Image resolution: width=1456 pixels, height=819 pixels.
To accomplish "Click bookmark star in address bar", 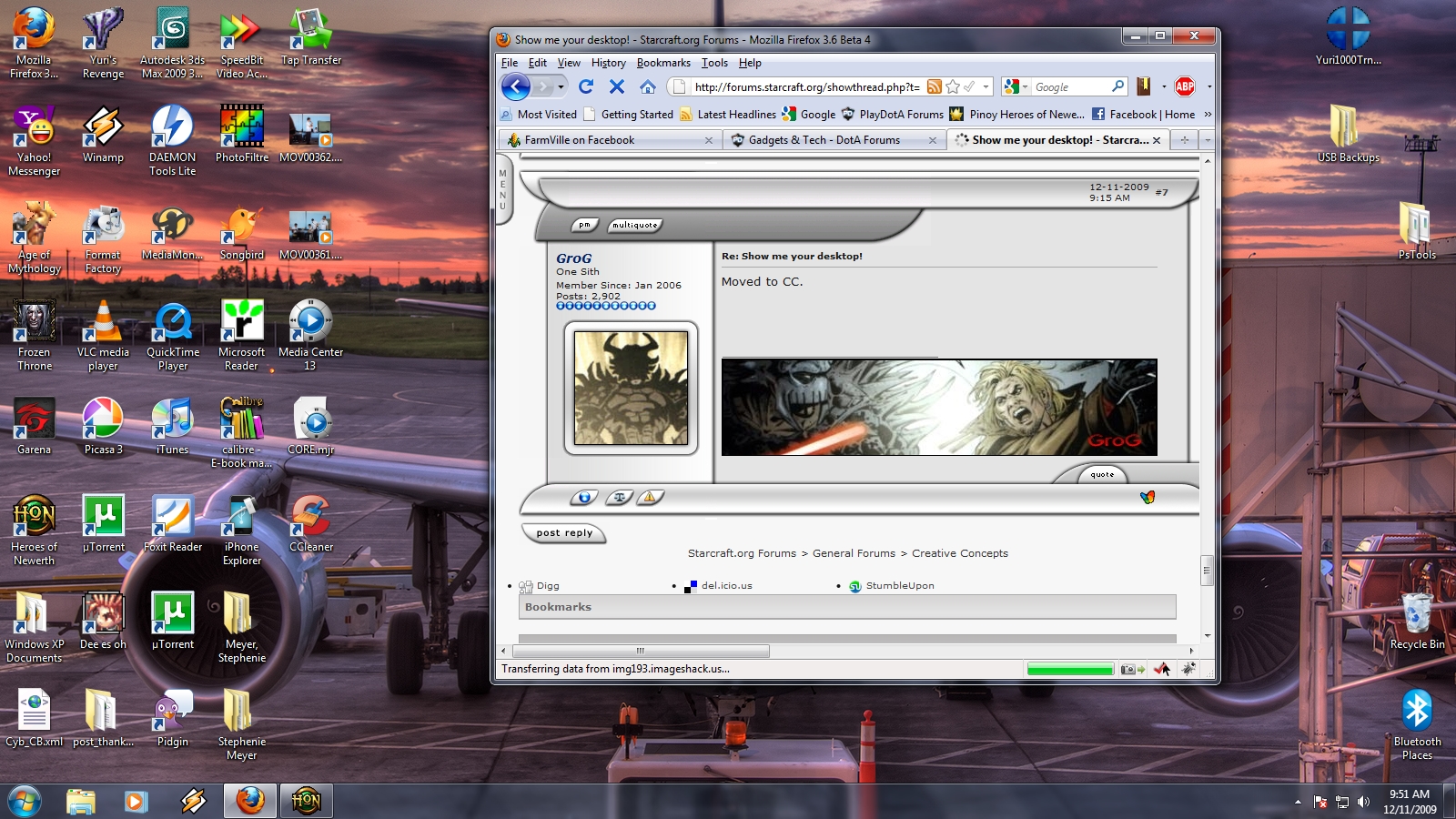I will (x=953, y=86).
